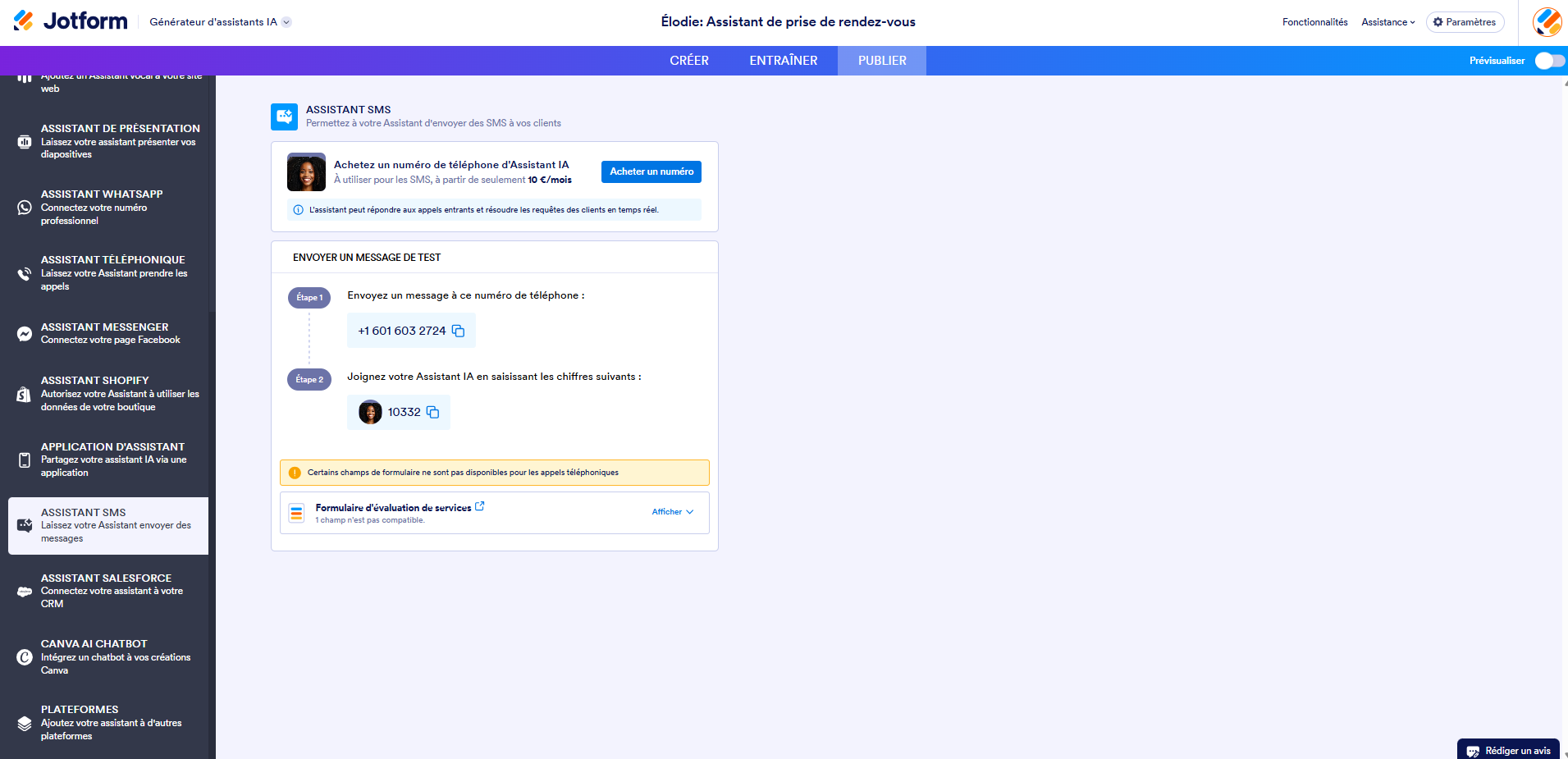1568x759 pixels.
Task: Open ASSISTANT DE PRÉSENTATION menu item
Action: [108, 141]
